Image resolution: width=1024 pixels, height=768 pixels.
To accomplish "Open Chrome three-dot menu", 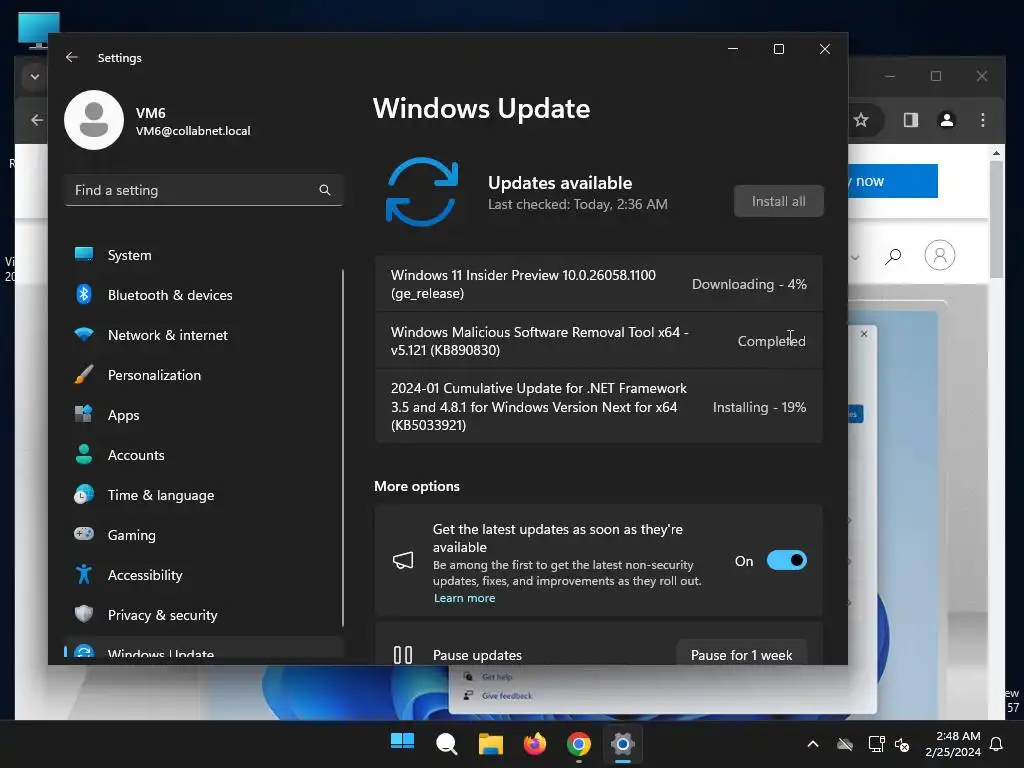I will 983,120.
